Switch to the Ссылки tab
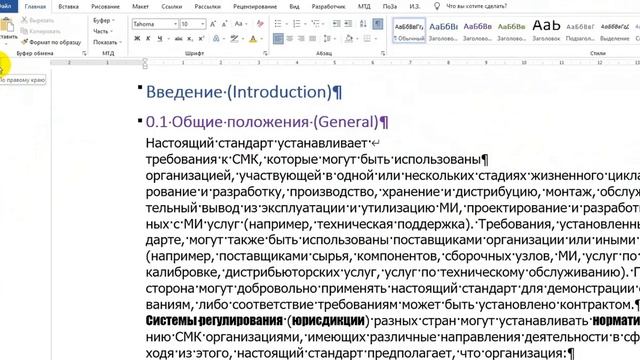640x360 pixels. (171, 7)
